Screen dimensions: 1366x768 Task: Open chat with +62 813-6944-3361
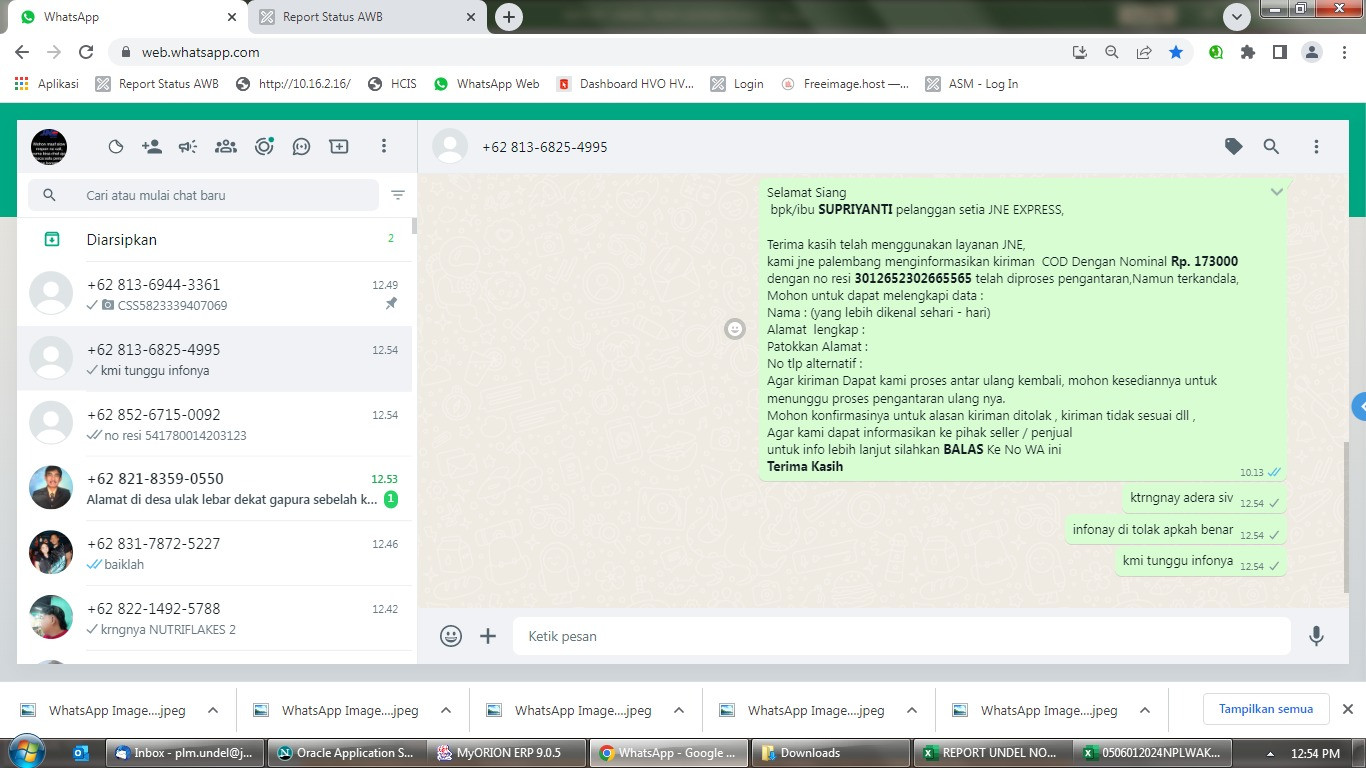(214, 294)
